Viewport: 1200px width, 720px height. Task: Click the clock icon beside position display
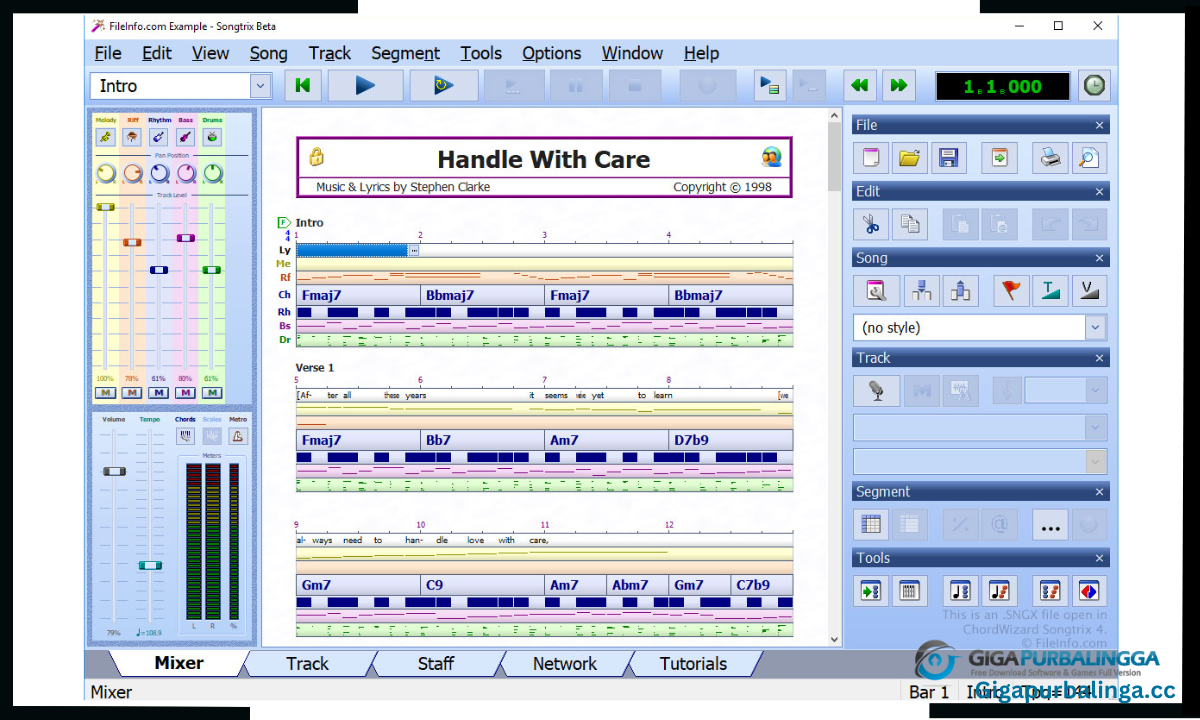(x=1095, y=86)
